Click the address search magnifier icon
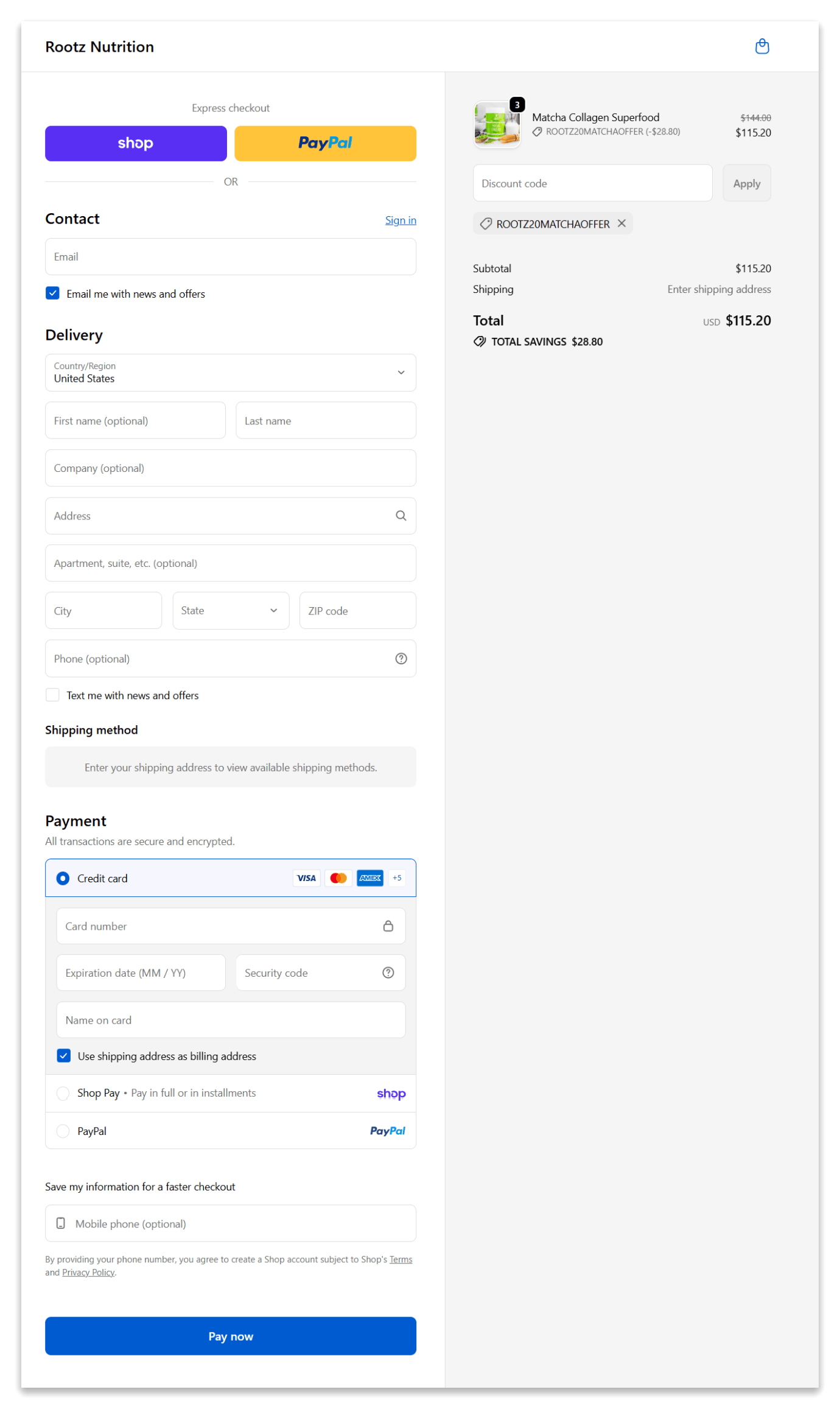The image size is (840, 1409). [x=401, y=516]
